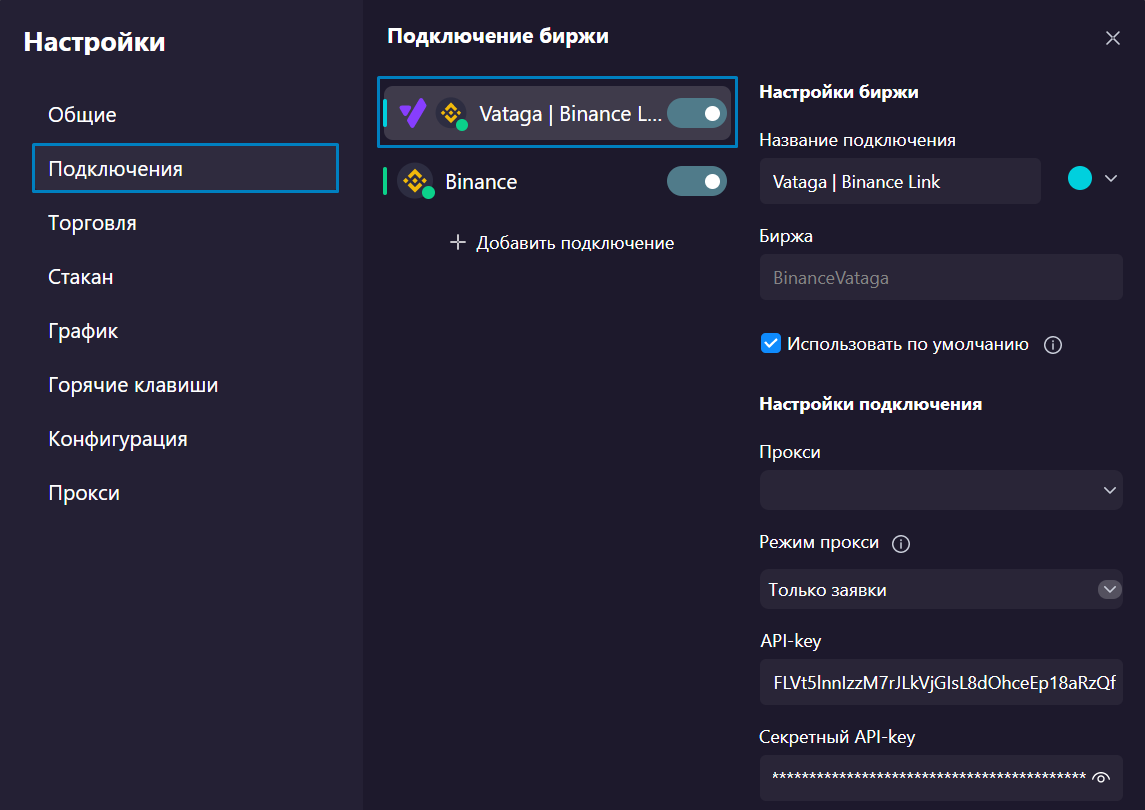Select the Binance connection row
1145x810 pixels.
coord(557,181)
